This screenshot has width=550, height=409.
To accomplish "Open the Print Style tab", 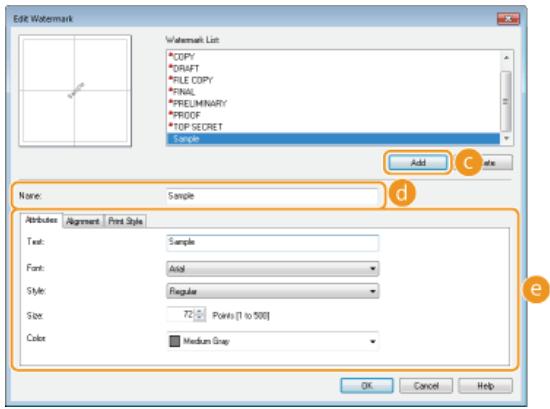I will pos(125,221).
